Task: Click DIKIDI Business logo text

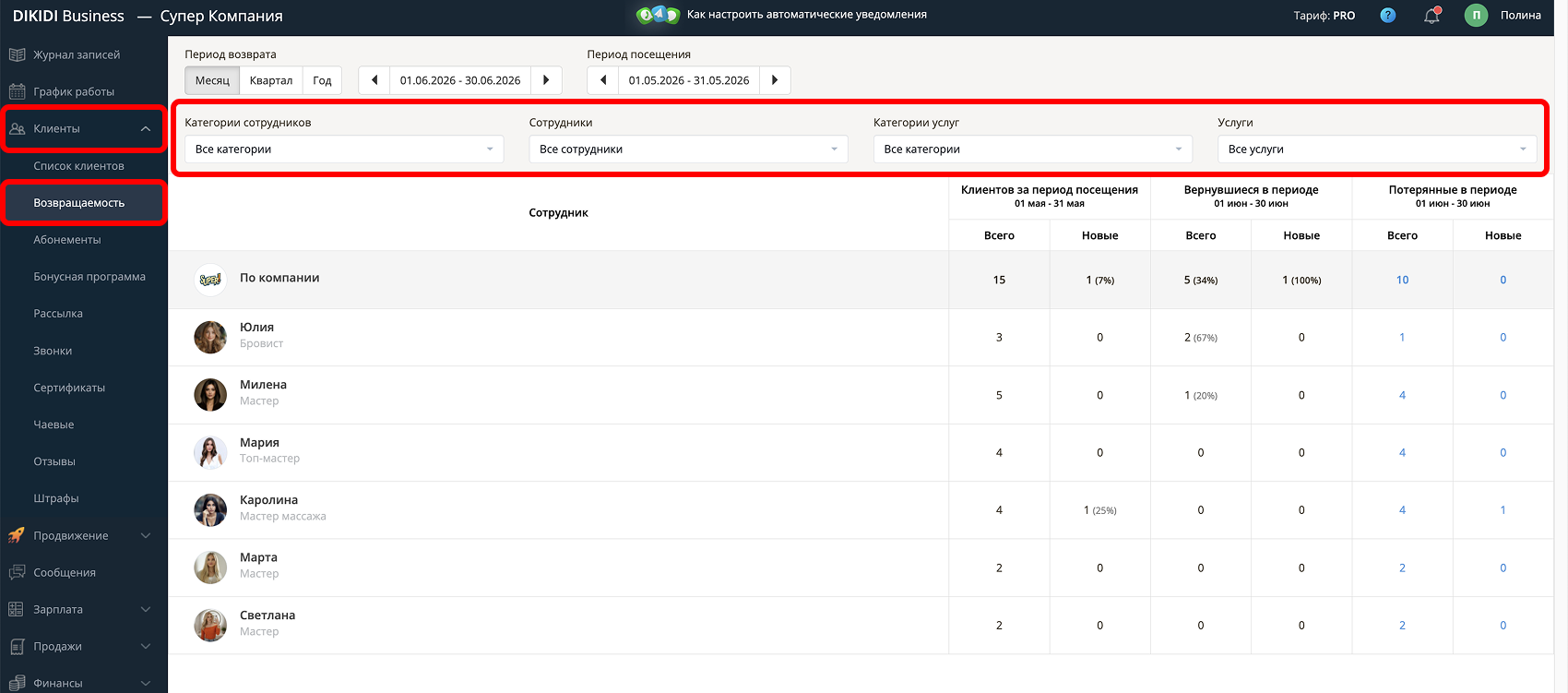Action: tap(68, 16)
